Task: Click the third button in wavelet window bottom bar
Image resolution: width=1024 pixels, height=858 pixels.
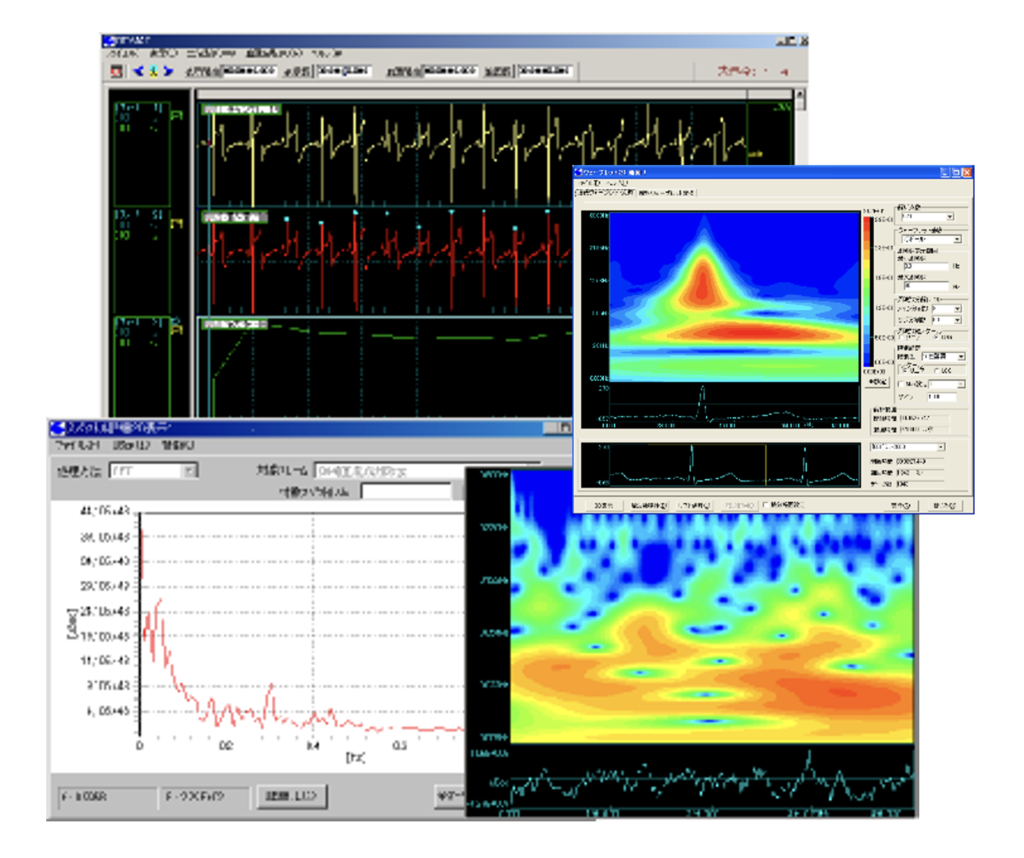Action: point(694,505)
